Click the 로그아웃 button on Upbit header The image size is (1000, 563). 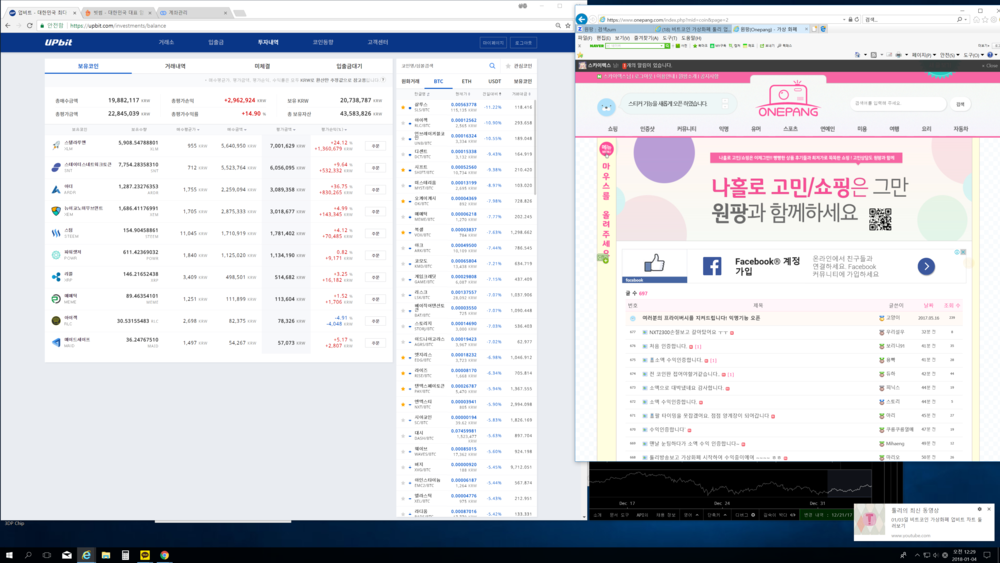point(523,43)
